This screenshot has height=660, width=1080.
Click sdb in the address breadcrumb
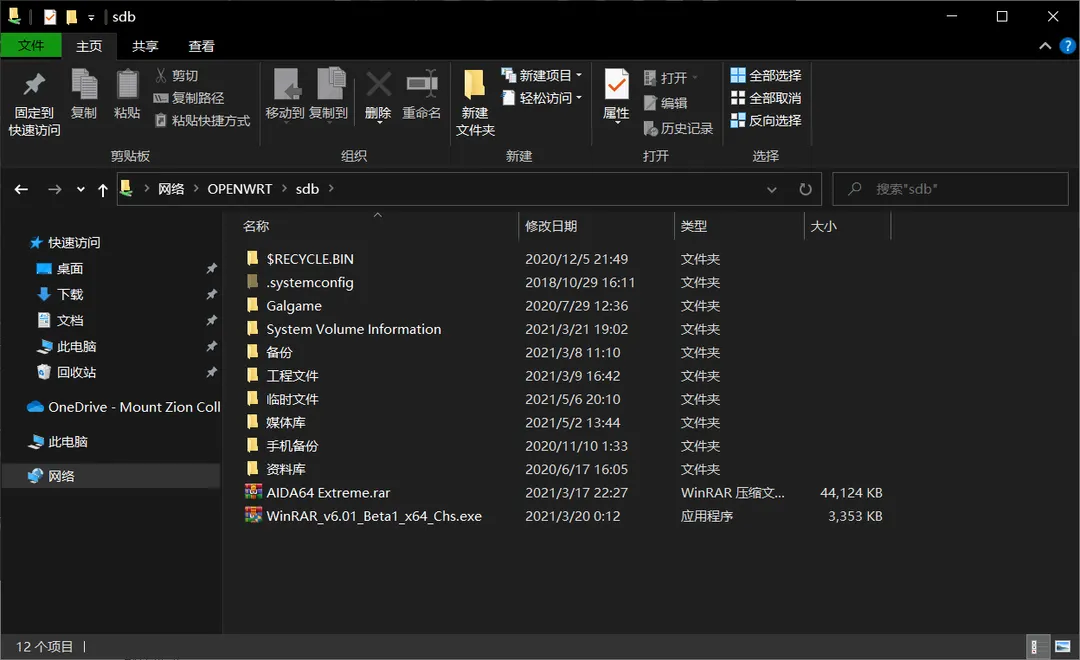pos(307,189)
